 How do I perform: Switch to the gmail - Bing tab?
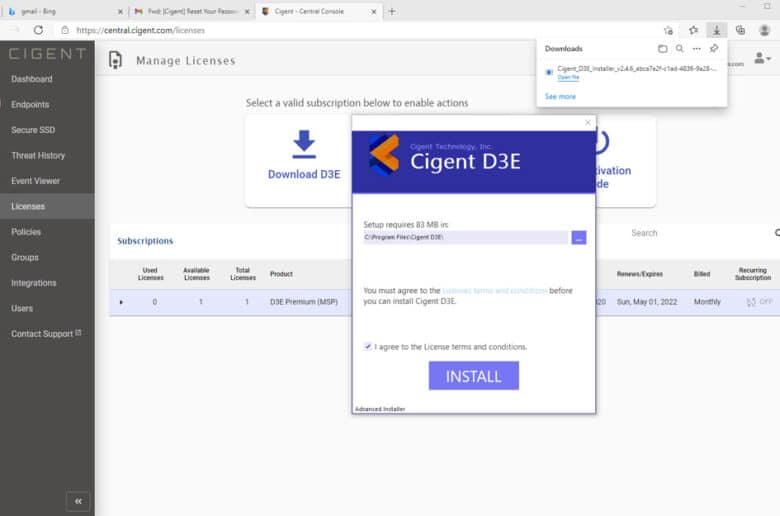(x=65, y=11)
